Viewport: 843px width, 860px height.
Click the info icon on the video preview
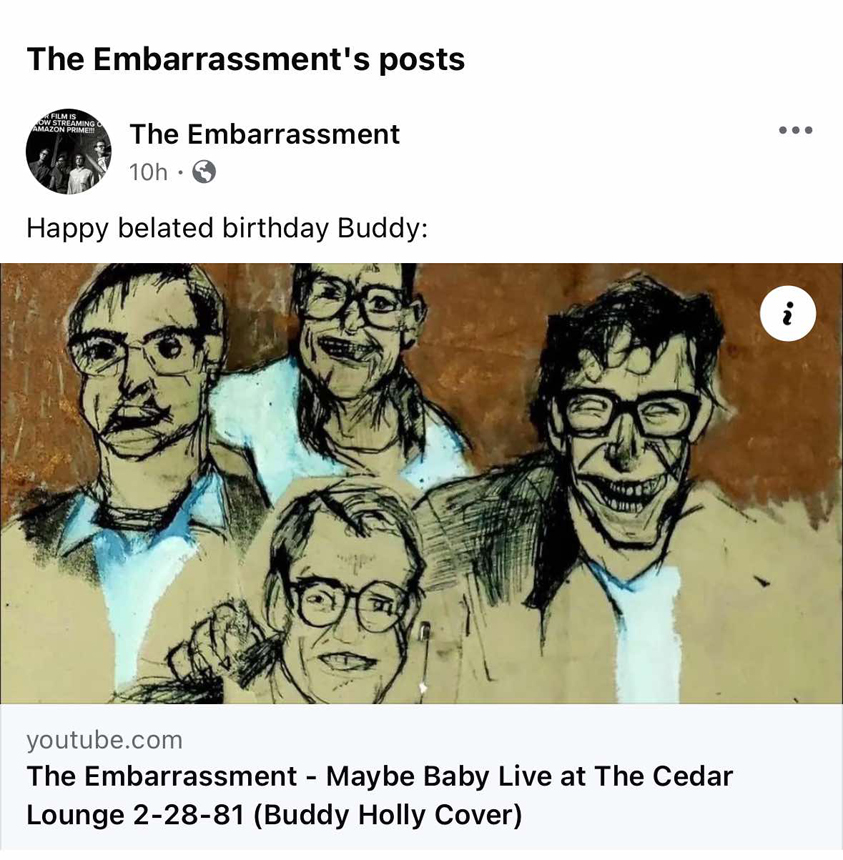(787, 314)
